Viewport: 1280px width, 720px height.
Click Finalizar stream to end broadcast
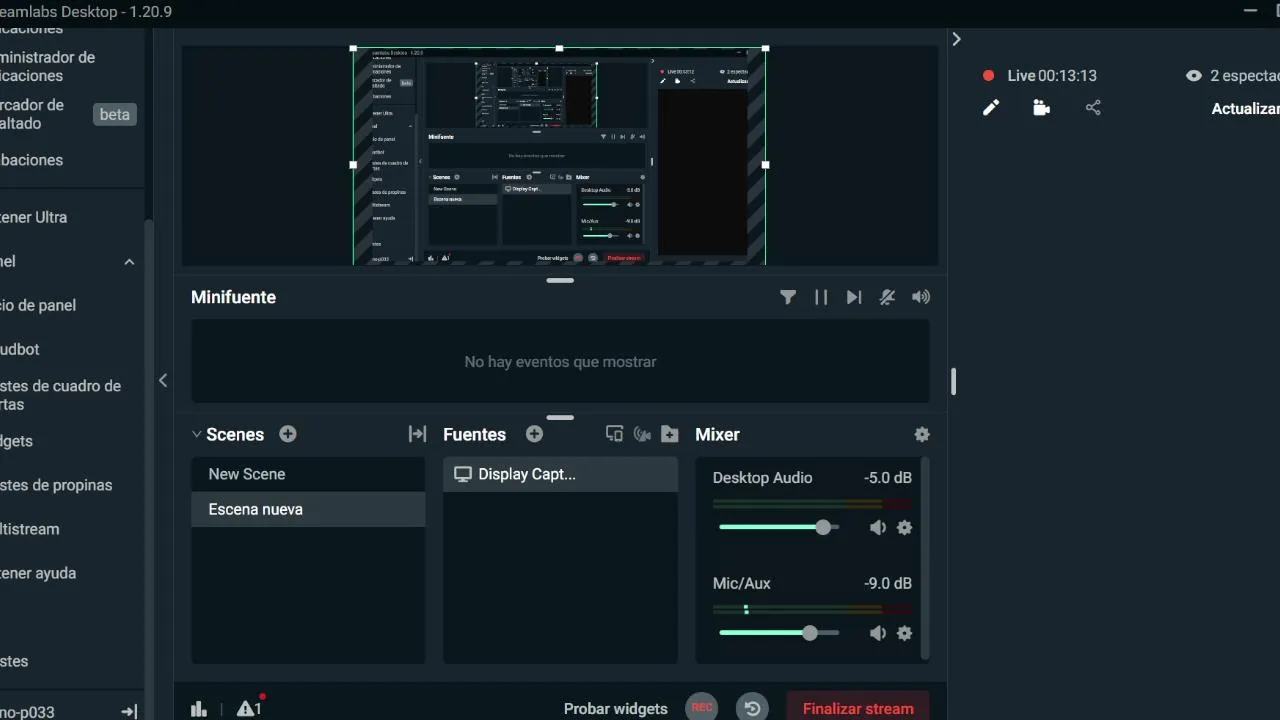858,707
